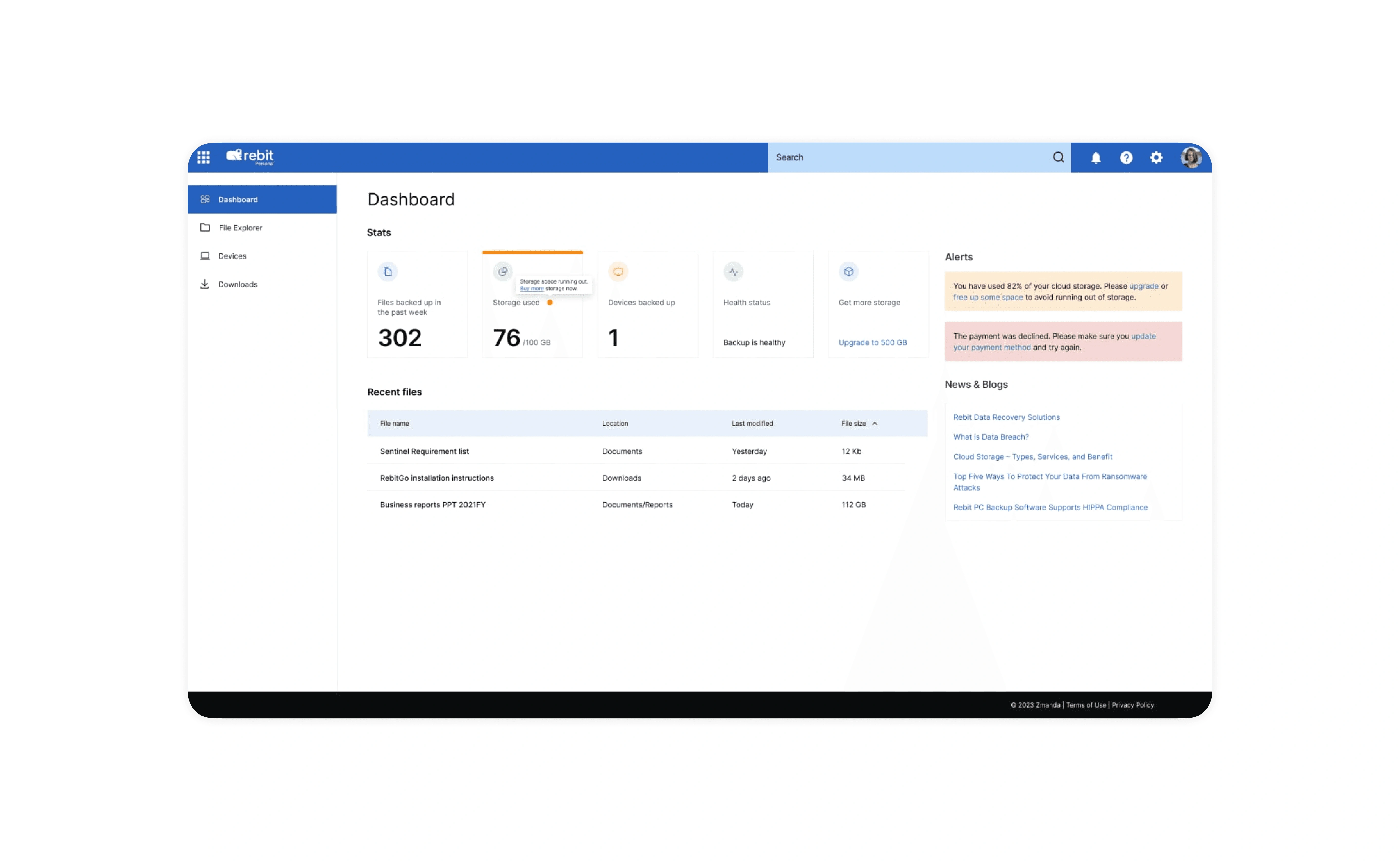Open the help question mark icon
The image size is (1400, 861).
tap(1126, 158)
